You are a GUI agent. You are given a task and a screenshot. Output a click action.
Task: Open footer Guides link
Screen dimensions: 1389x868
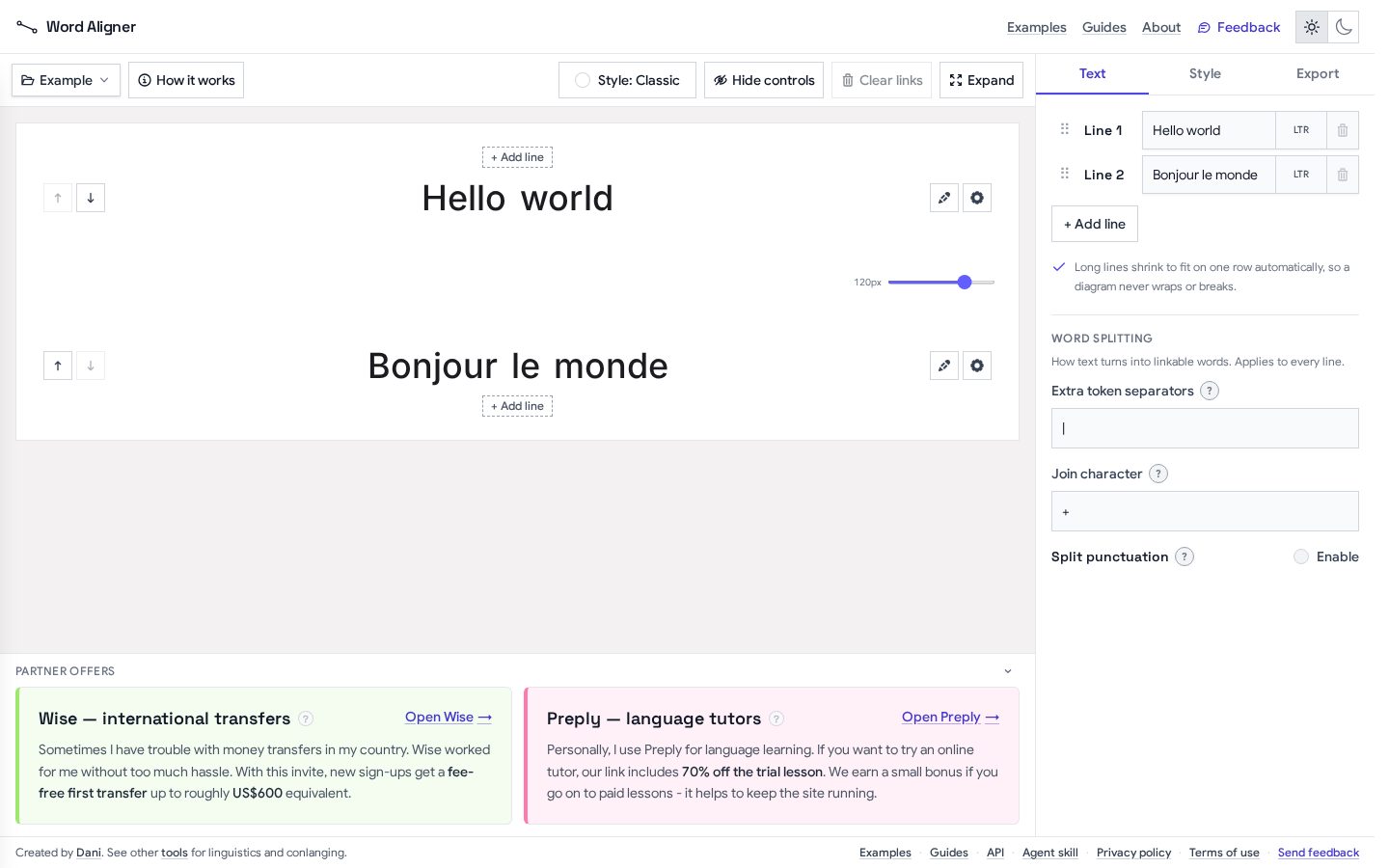pos(949,853)
